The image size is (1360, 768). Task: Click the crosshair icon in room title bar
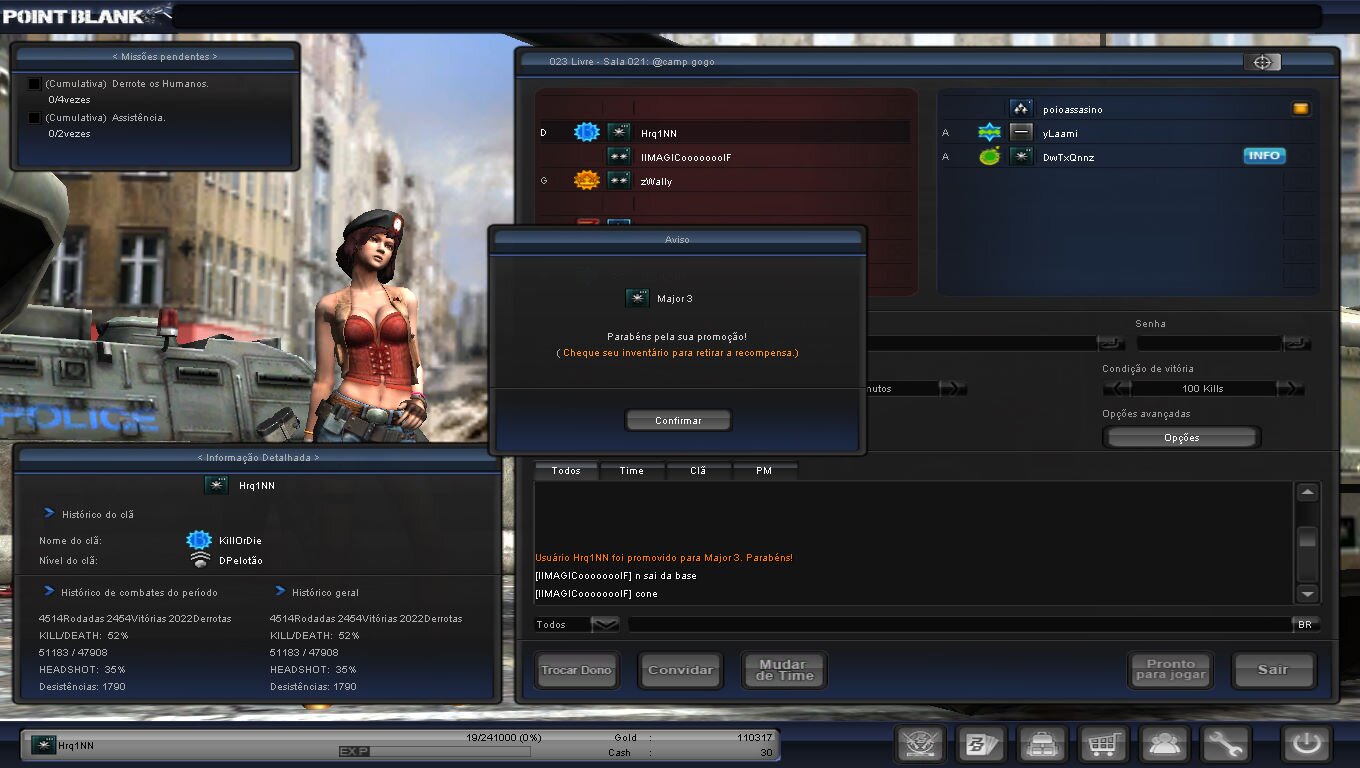[1262, 62]
